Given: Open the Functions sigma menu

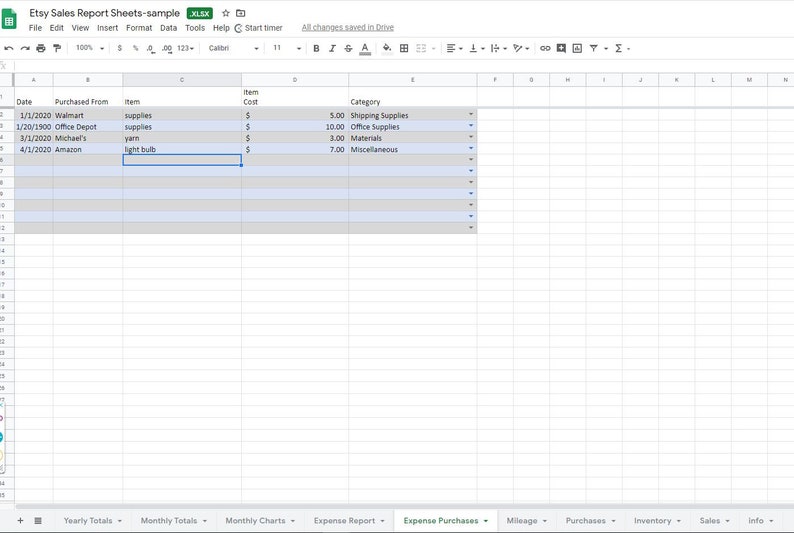Looking at the screenshot, I should pyautogui.click(x=621, y=48).
